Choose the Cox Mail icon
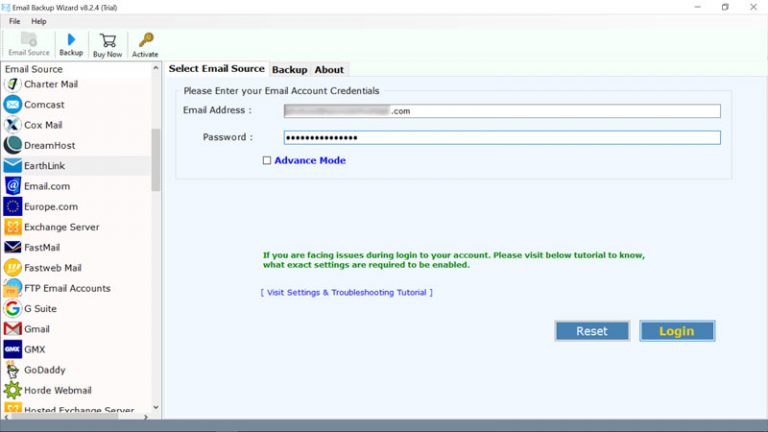The height and width of the screenshot is (432, 768). click(12, 125)
